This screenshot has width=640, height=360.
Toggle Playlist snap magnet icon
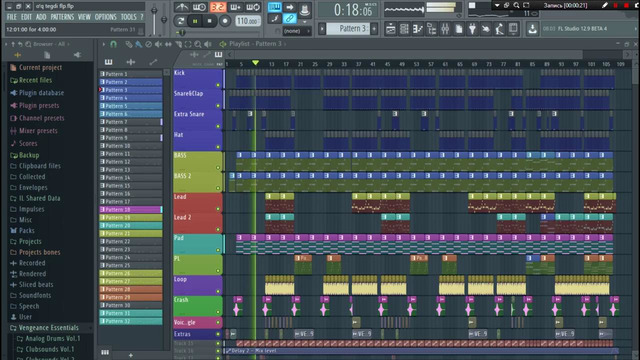coord(113,44)
